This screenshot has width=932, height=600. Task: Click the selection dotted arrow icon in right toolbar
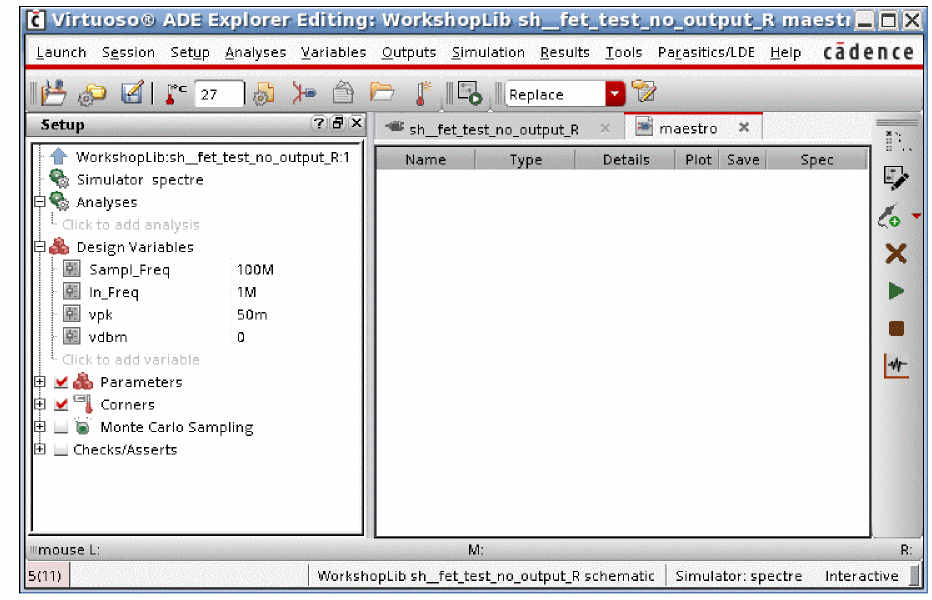(x=897, y=141)
